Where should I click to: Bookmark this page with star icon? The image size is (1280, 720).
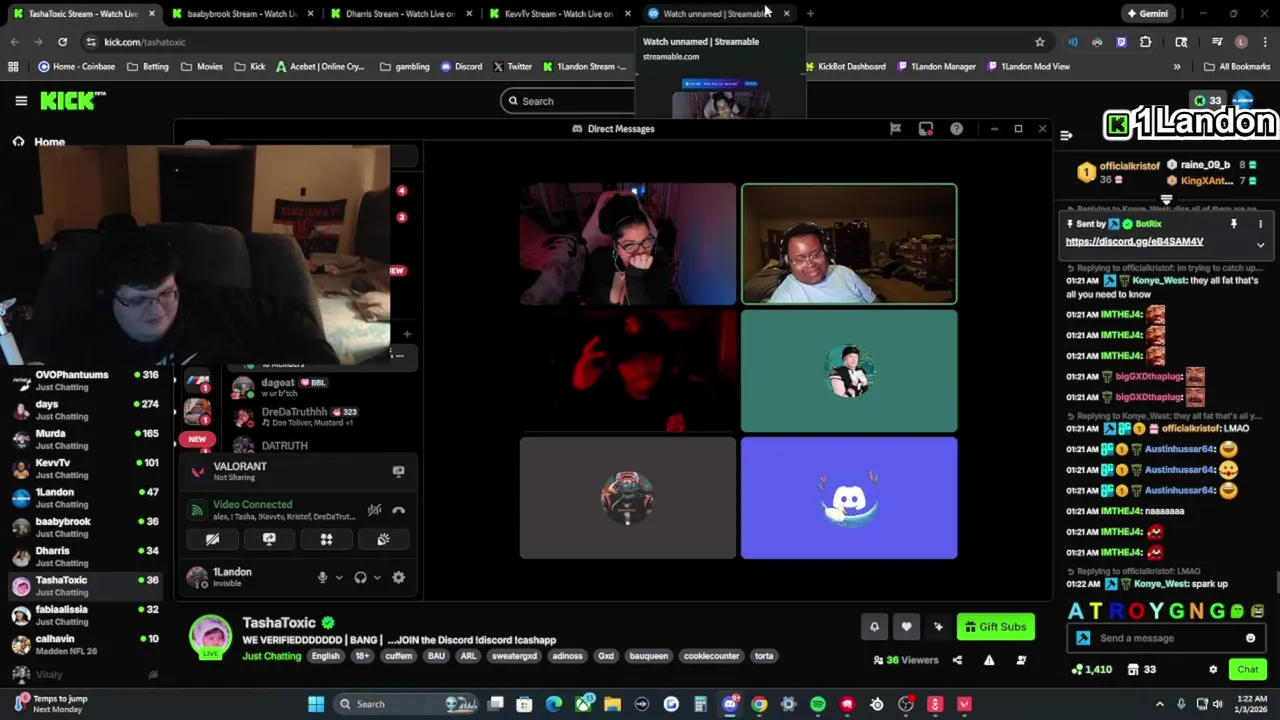1040,42
